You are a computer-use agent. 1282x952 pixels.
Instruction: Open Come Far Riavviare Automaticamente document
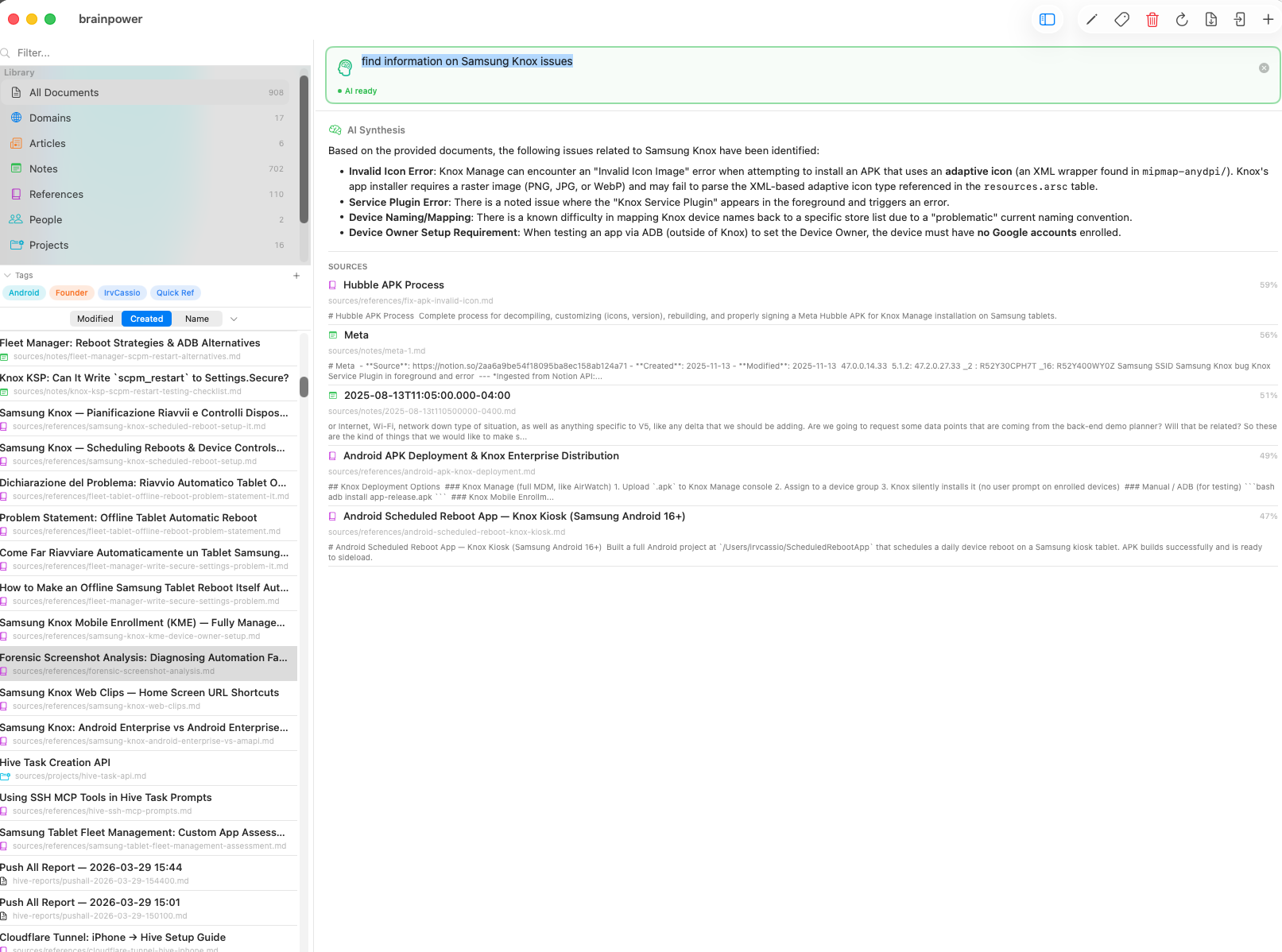coord(149,559)
